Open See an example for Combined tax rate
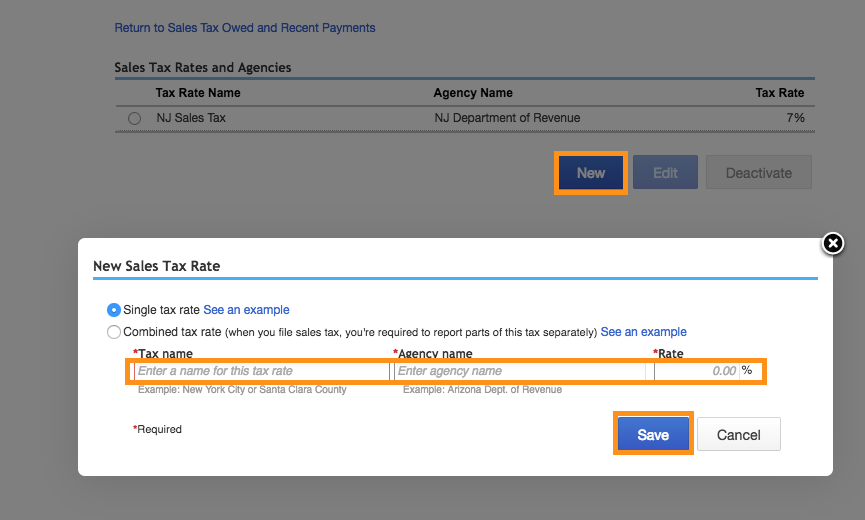Image resolution: width=865 pixels, height=520 pixels. coord(643,332)
